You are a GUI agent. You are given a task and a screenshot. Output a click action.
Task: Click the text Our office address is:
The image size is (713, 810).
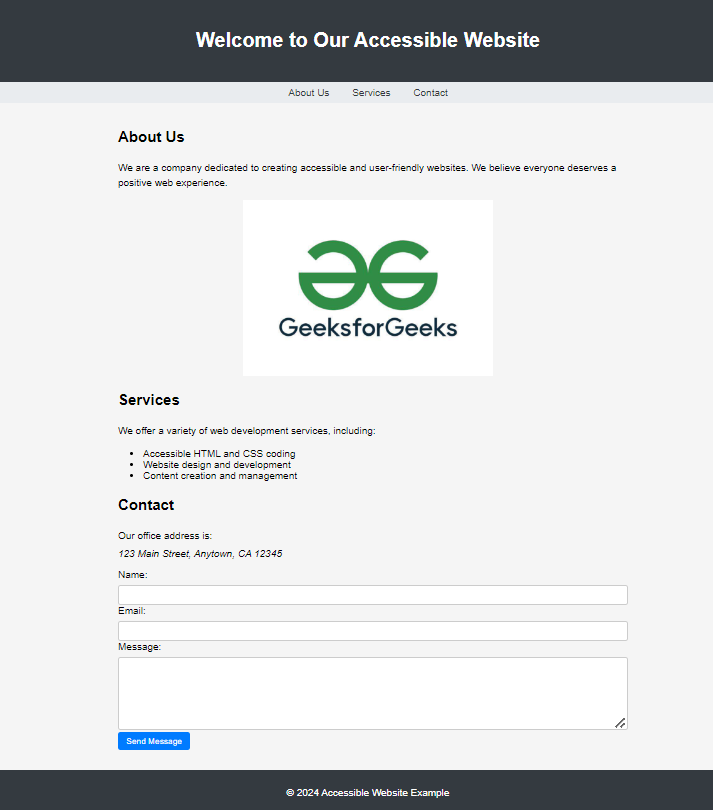tap(165, 536)
